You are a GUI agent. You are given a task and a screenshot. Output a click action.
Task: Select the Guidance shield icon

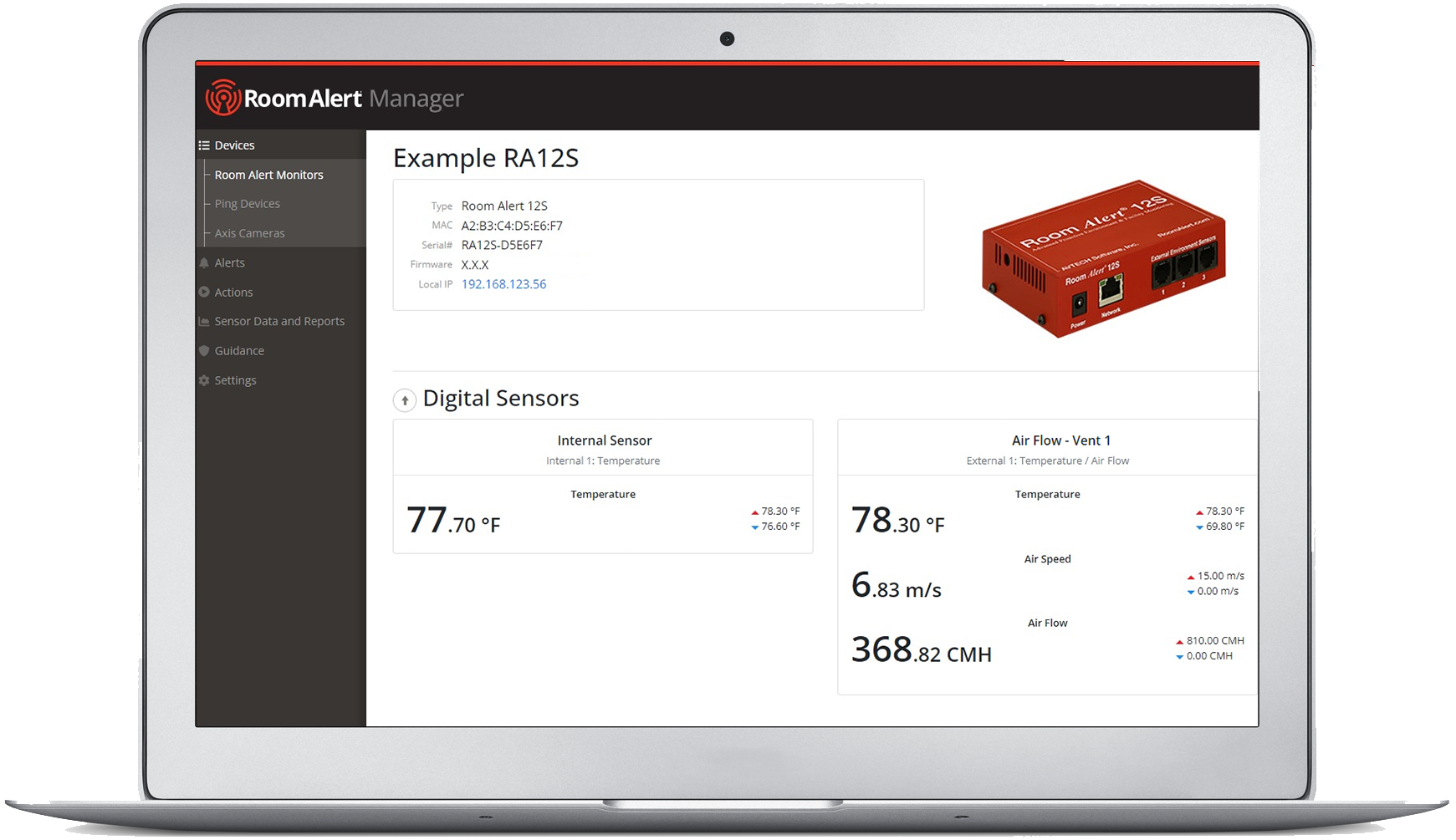point(204,350)
